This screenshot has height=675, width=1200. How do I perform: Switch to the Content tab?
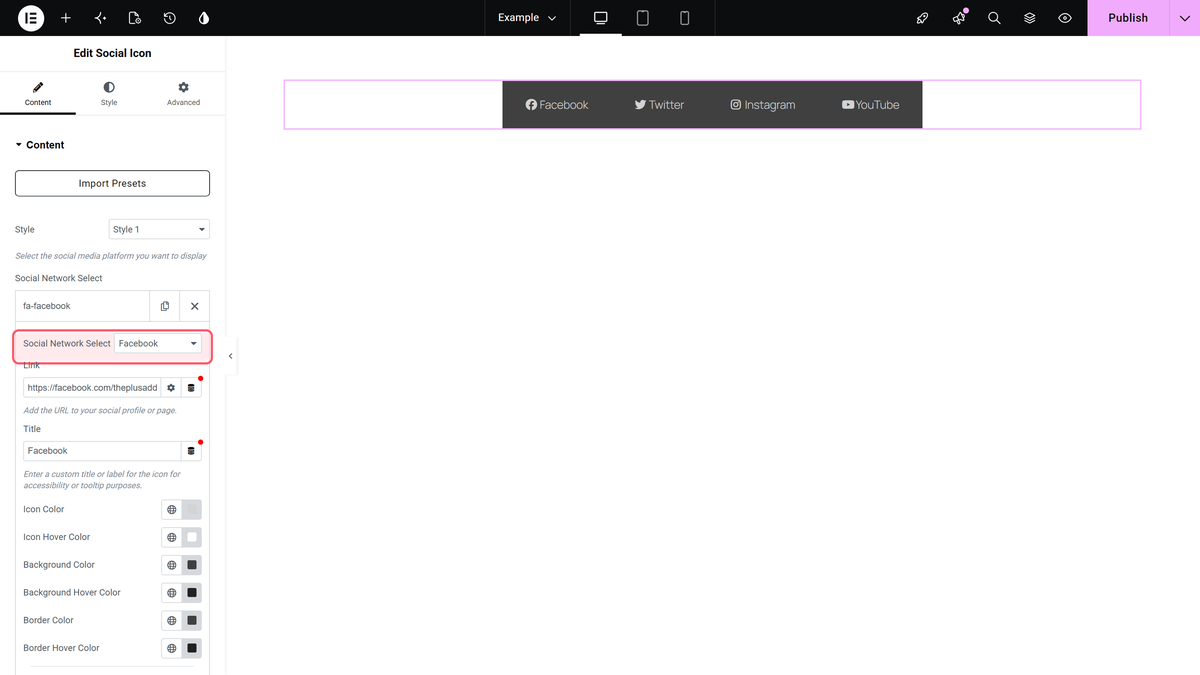(38, 94)
